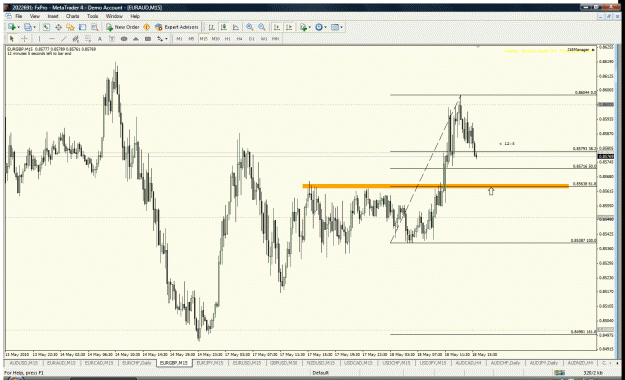Viewport: 625px width, 380px height.
Task: Select the Vertical Line drawing tool
Action: pos(39,39)
